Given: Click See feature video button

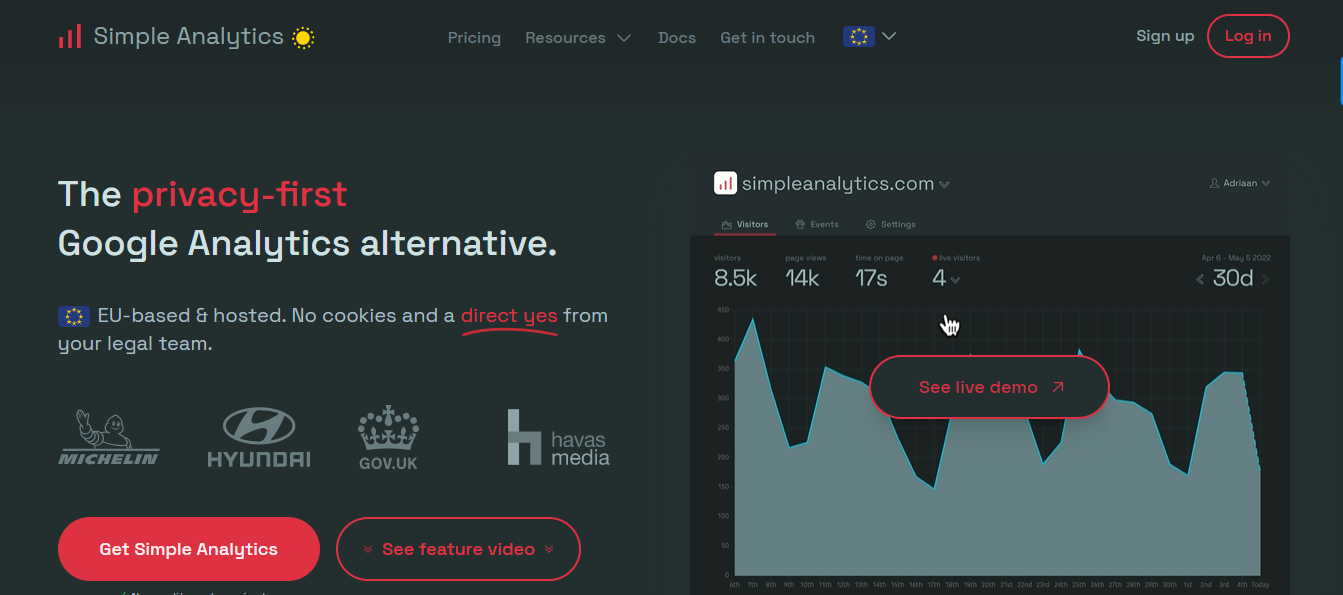Looking at the screenshot, I should (x=458, y=549).
